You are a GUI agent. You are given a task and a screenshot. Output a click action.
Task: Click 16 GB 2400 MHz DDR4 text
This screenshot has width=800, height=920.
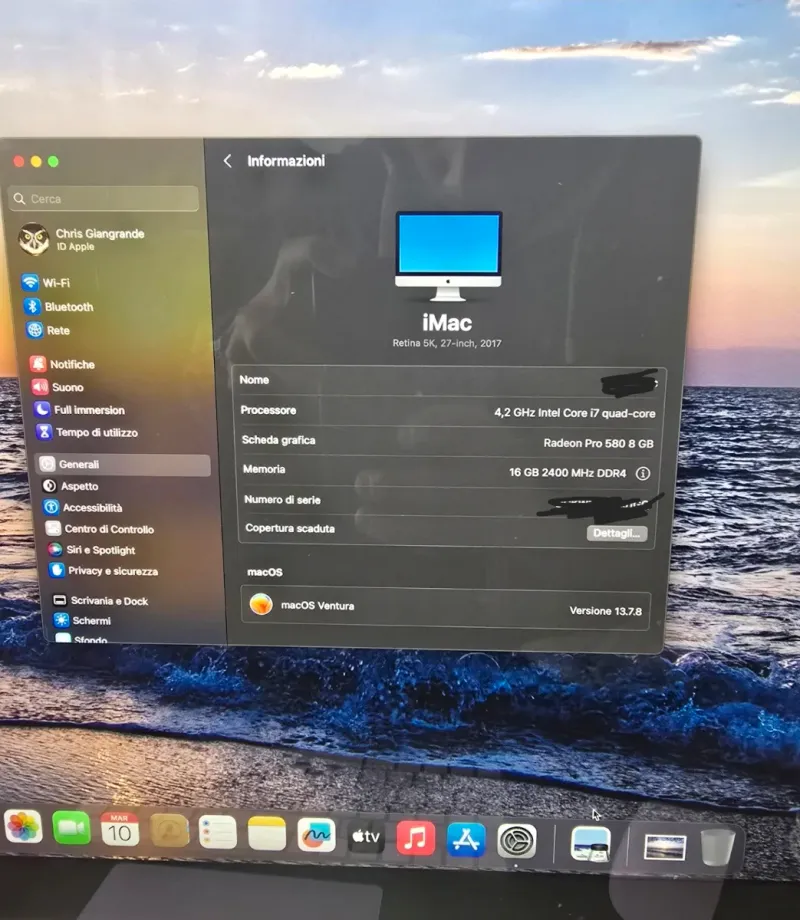(568, 473)
